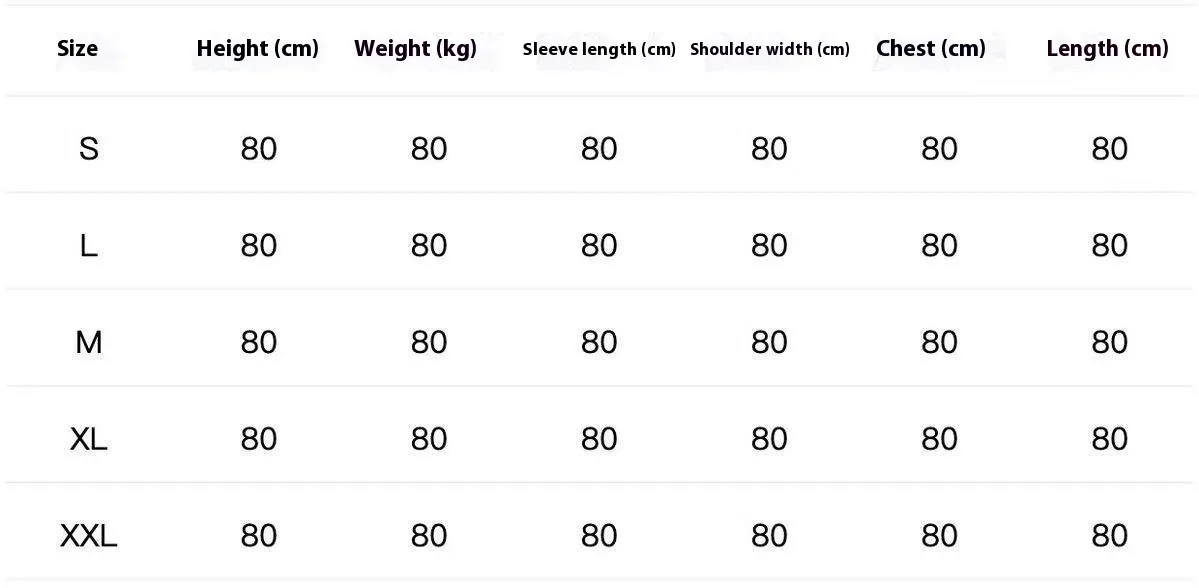1199x588 pixels.
Task: Click the Height value for size XXL
Action: (x=259, y=536)
